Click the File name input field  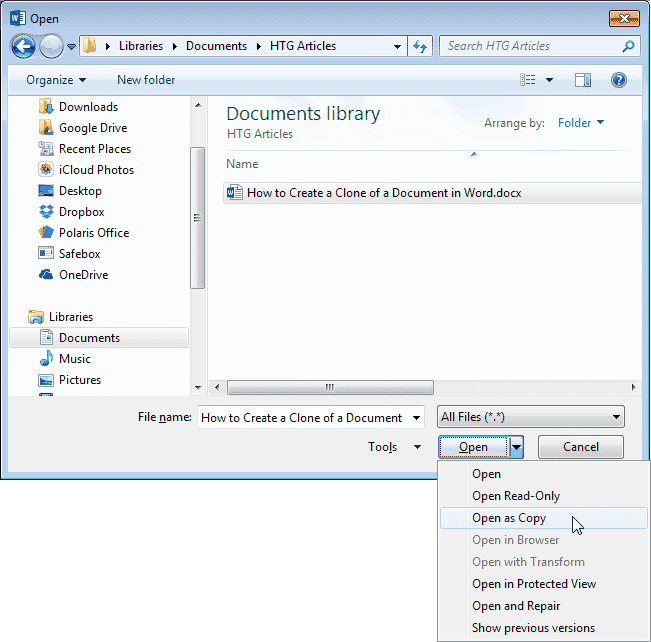click(310, 418)
